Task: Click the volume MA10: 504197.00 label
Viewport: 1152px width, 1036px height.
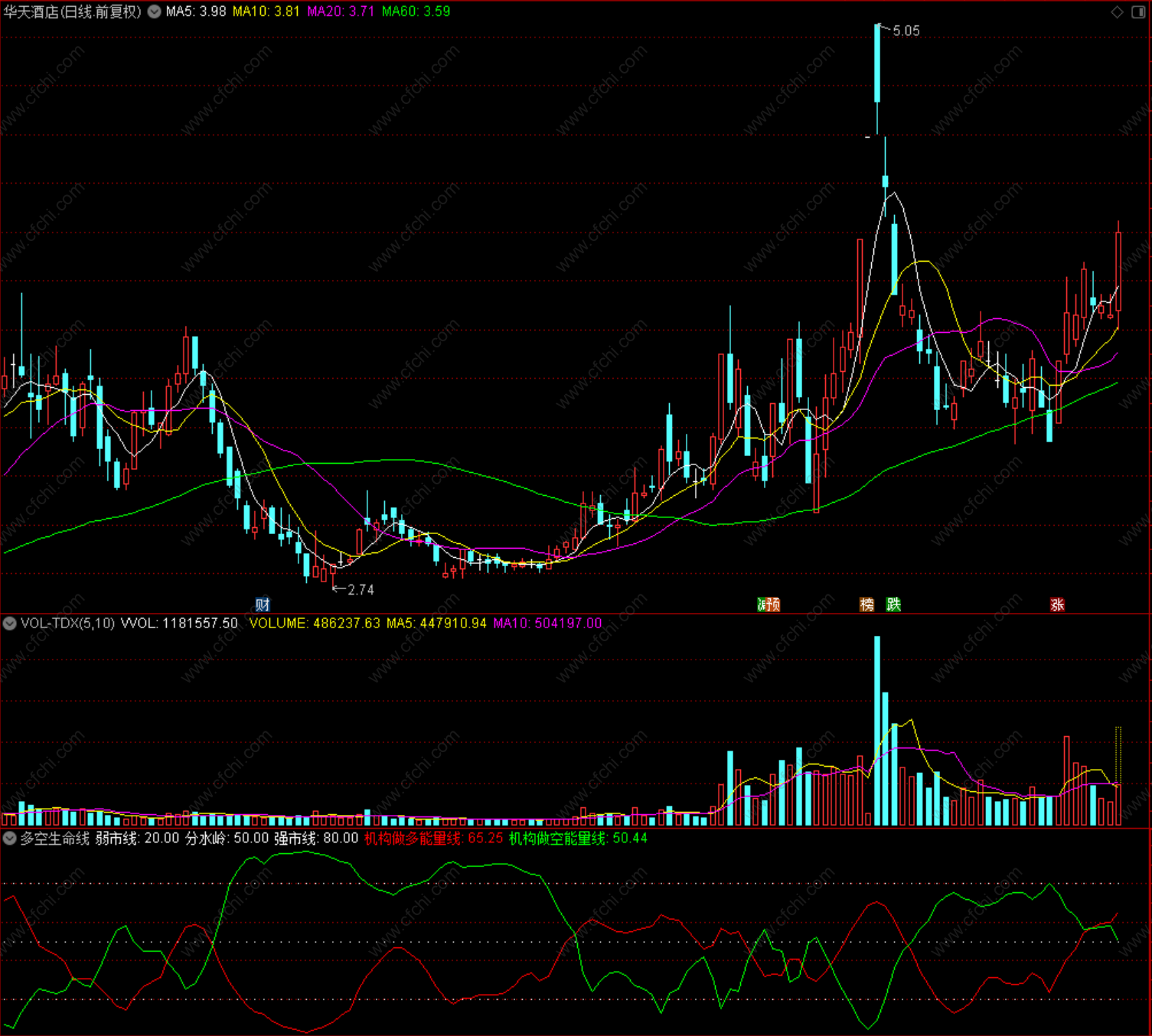Action: point(547,623)
